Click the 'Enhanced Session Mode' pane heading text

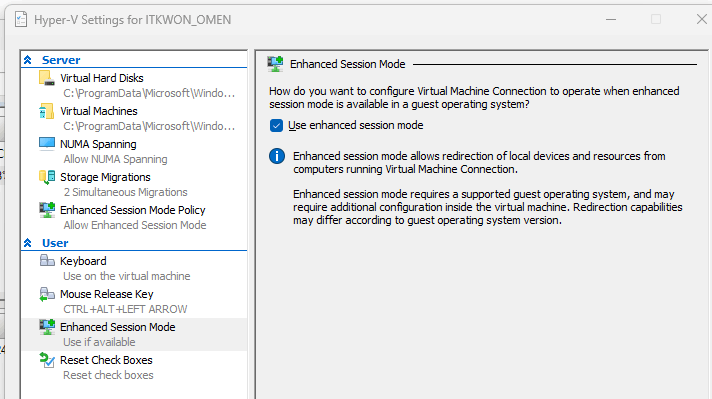point(347,64)
